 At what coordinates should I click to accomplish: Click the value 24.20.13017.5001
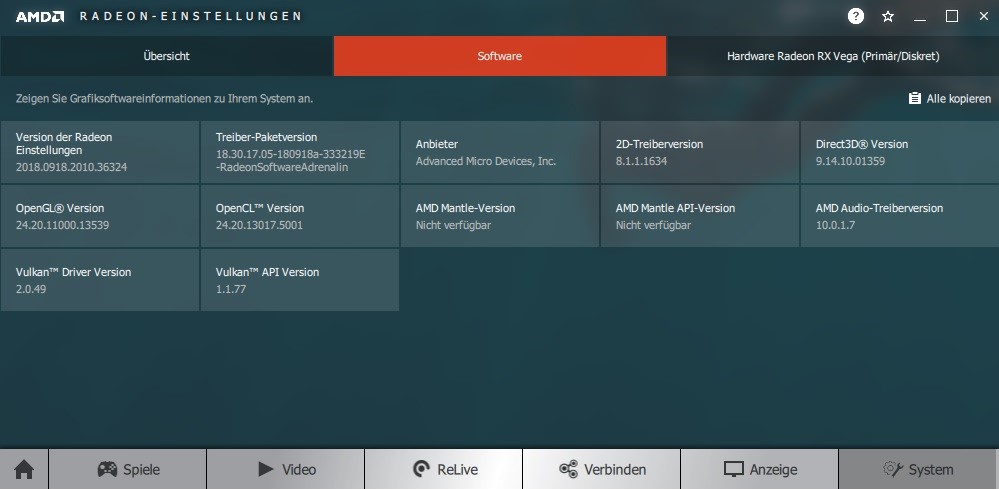(x=259, y=225)
